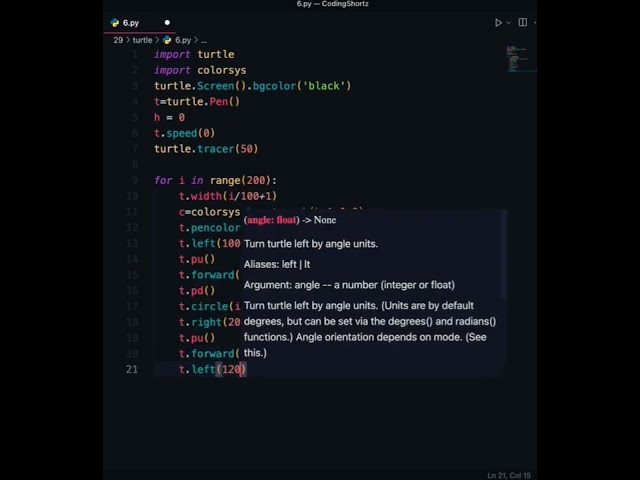Select the 6.py breadcrumb item
Screen dimensions: 640x480
[x=183, y=40]
